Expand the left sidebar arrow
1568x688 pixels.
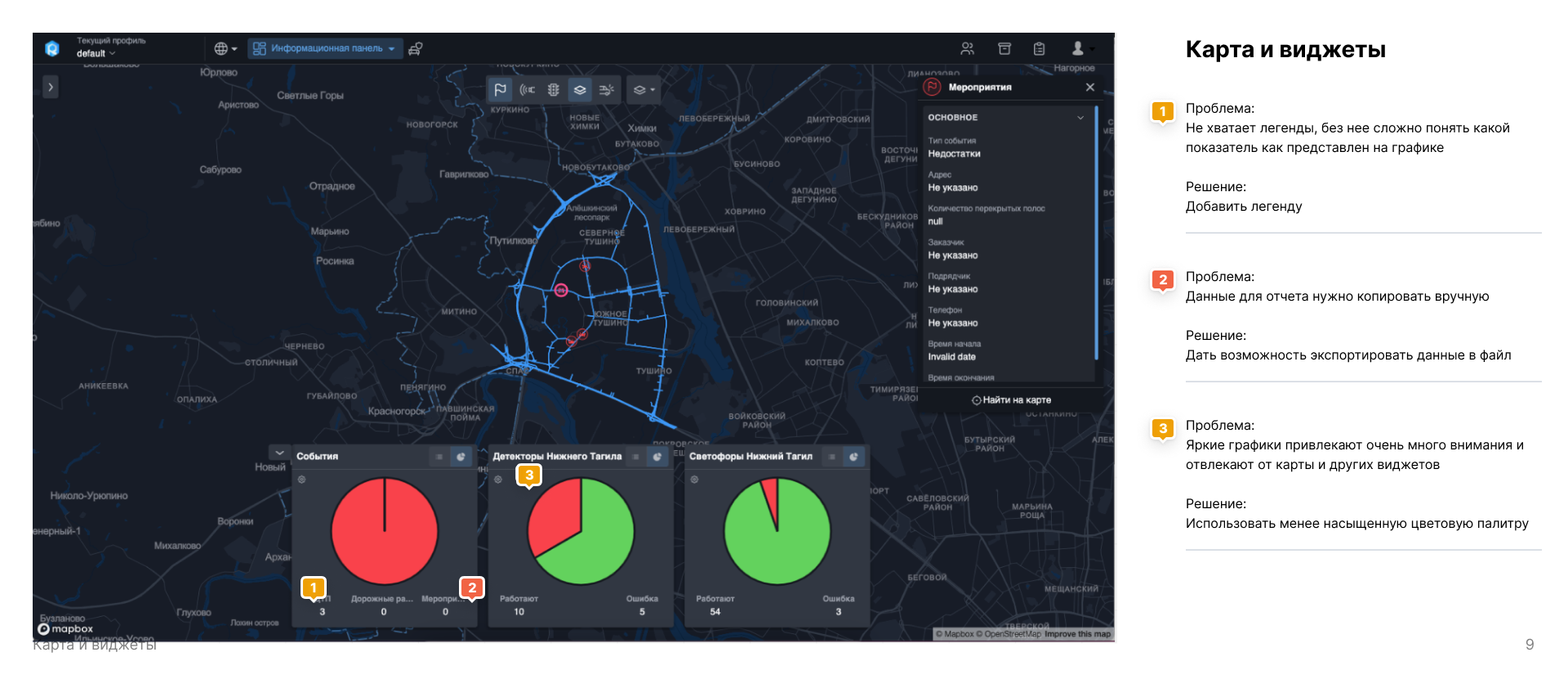click(51, 87)
